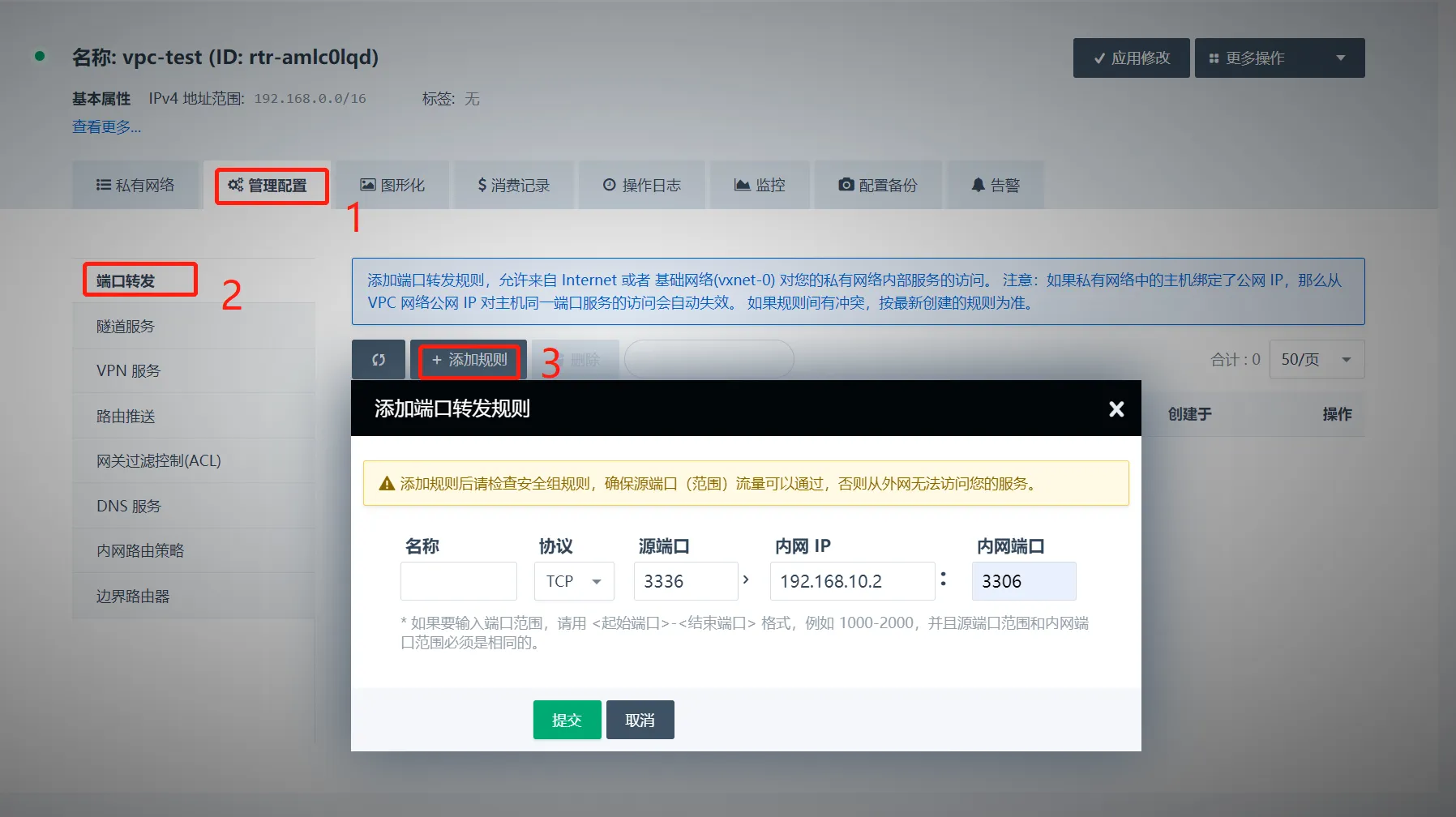This screenshot has height=817, width=1456.
Task: Open the 告警 alarm tab
Action: point(996,186)
